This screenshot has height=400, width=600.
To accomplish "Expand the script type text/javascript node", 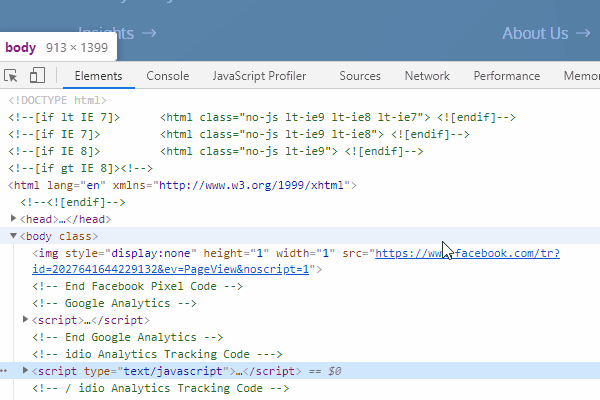I will click(x=25, y=370).
